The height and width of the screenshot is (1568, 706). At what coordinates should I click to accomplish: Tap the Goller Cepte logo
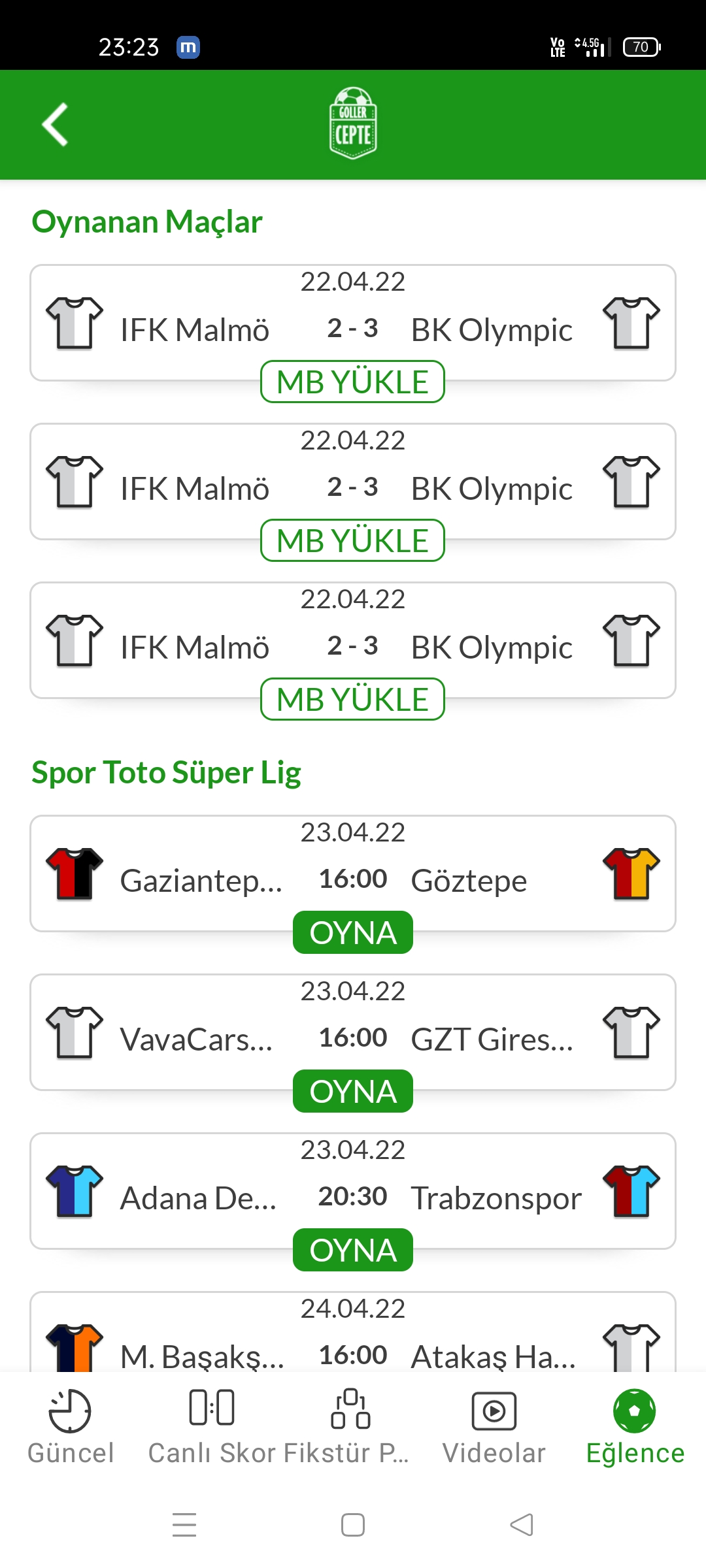[353, 123]
